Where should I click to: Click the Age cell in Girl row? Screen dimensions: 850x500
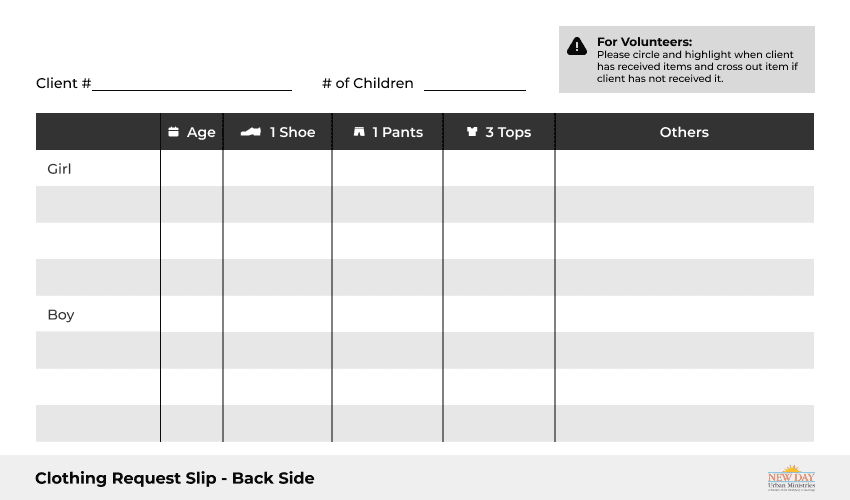tap(192, 168)
